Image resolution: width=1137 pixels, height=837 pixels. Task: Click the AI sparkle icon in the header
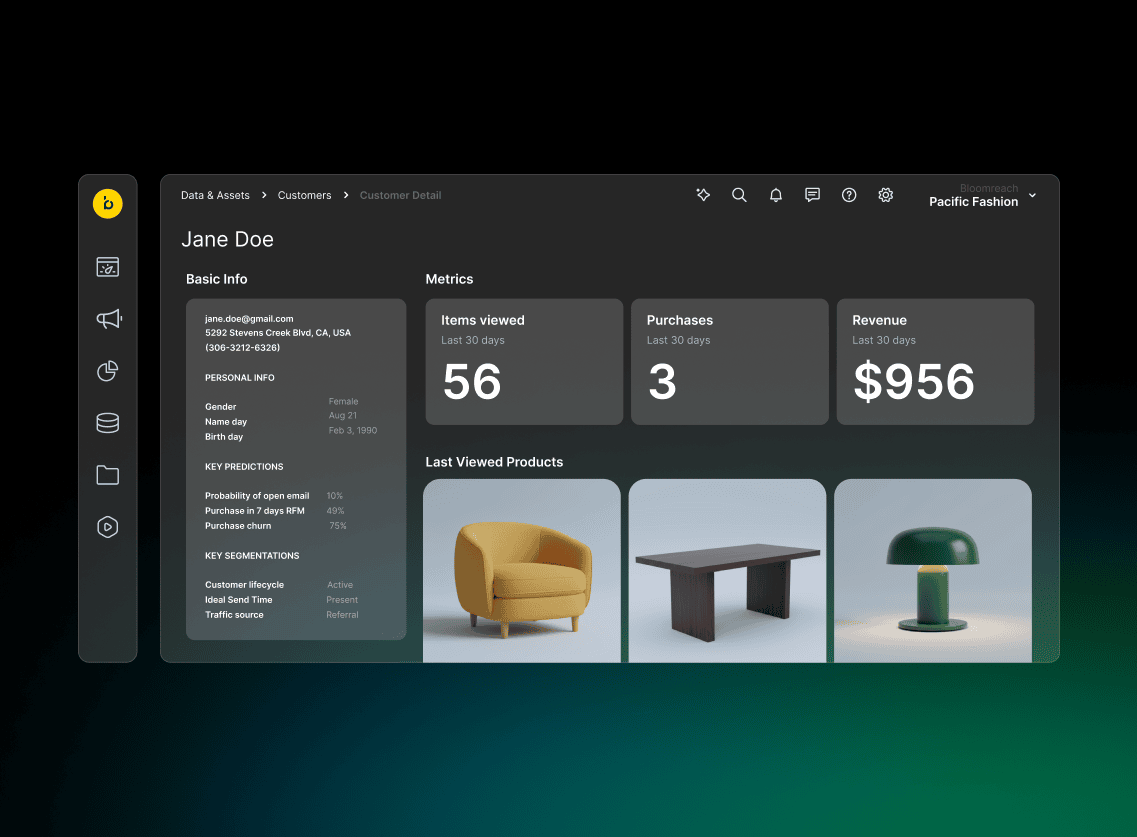click(x=703, y=195)
